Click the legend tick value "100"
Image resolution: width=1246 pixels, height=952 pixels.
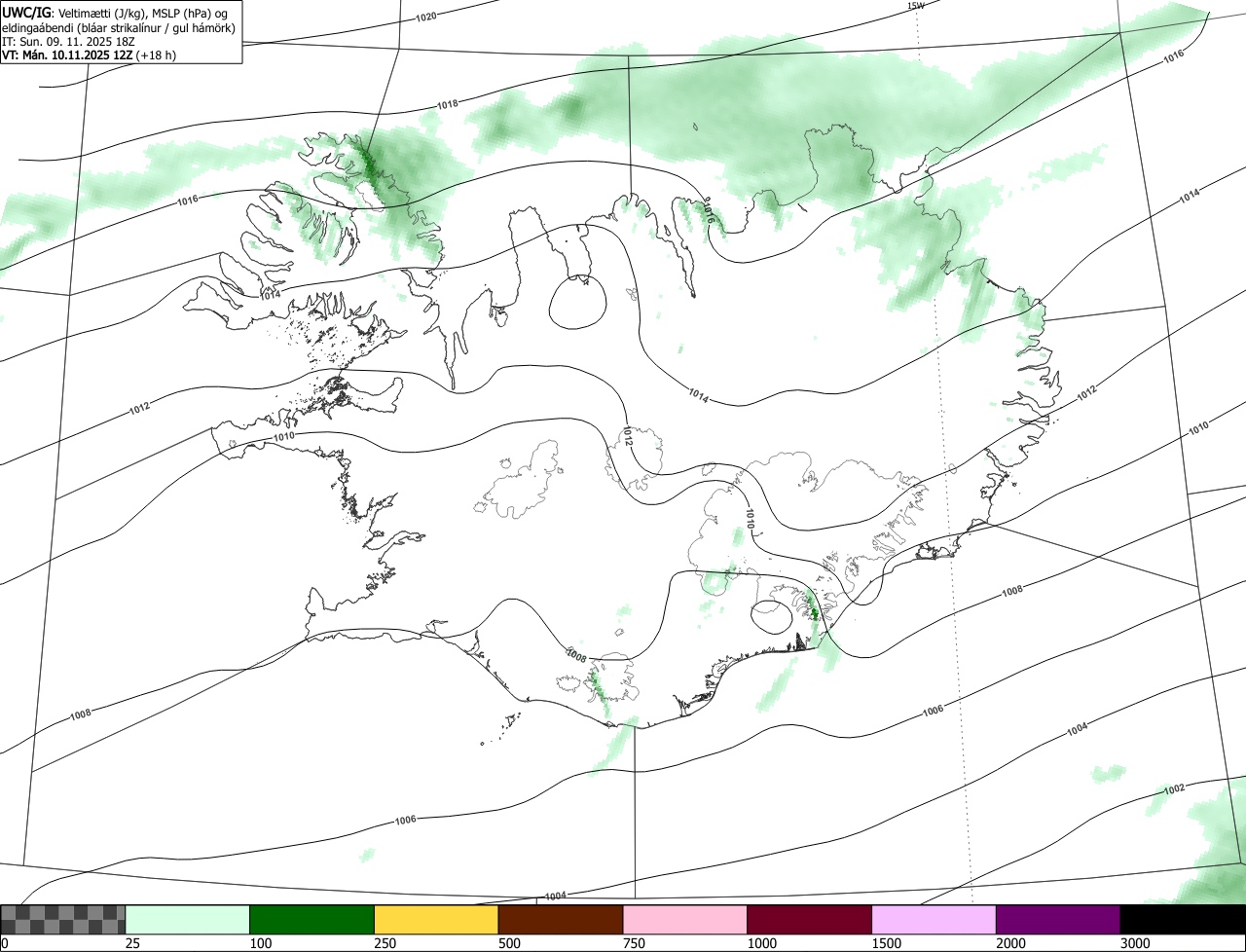[x=260, y=944]
